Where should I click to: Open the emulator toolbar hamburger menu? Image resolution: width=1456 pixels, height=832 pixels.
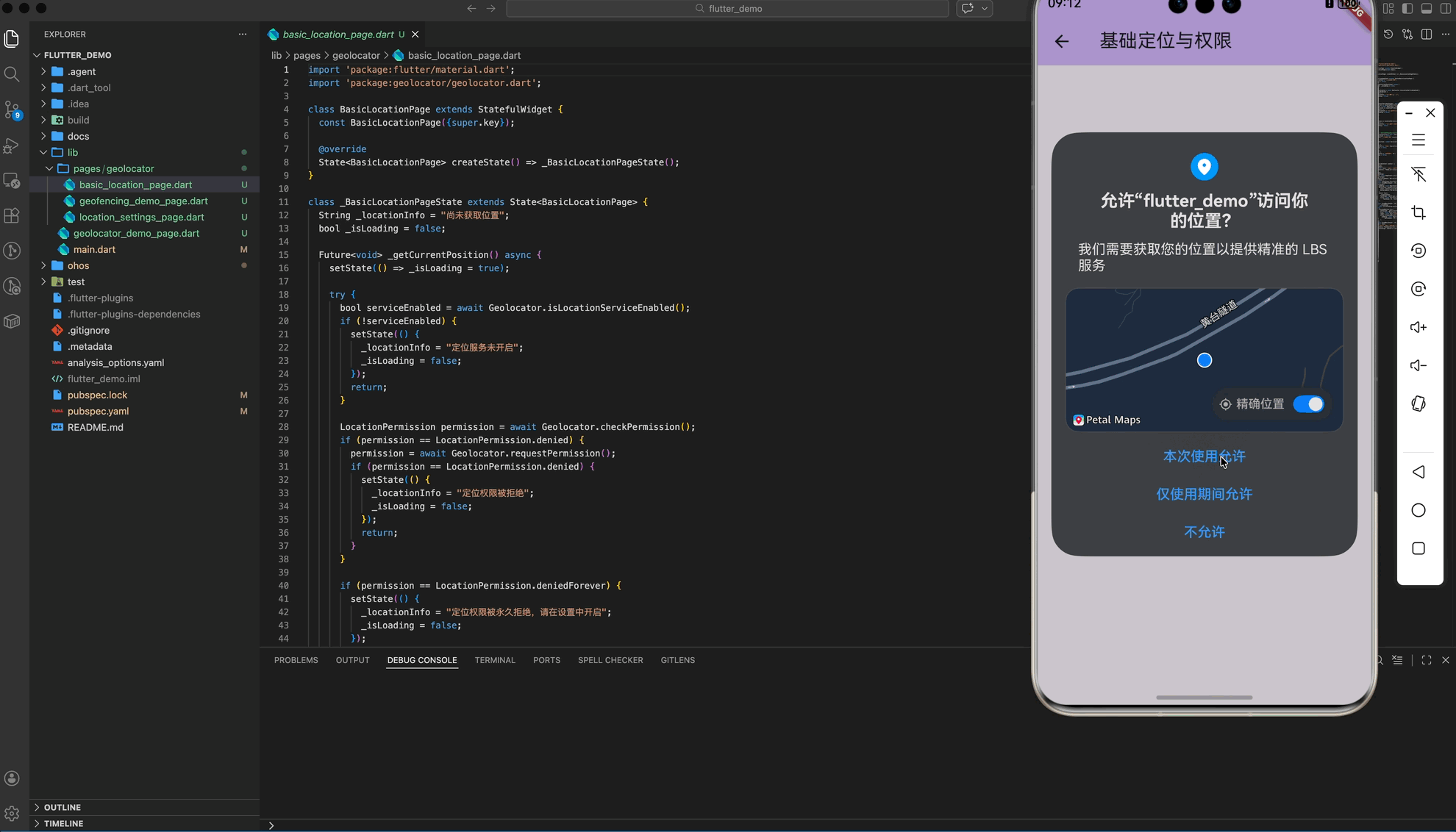point(1418,140)
